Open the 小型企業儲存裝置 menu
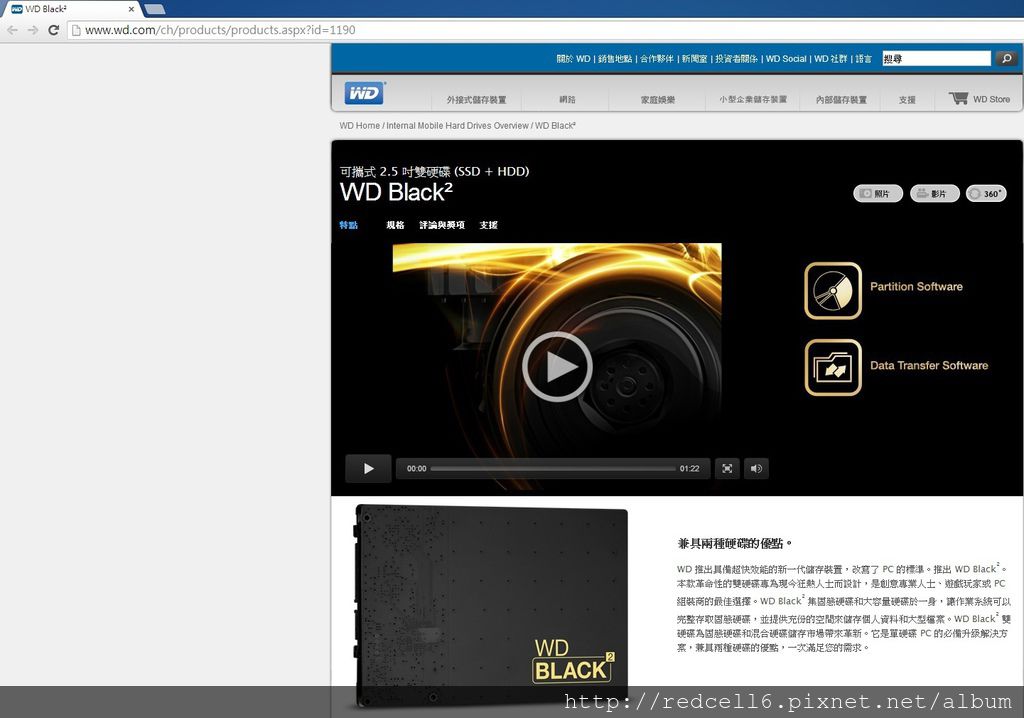The height and width of the screenshot is (718, 1024). click(x=753, y=100)
